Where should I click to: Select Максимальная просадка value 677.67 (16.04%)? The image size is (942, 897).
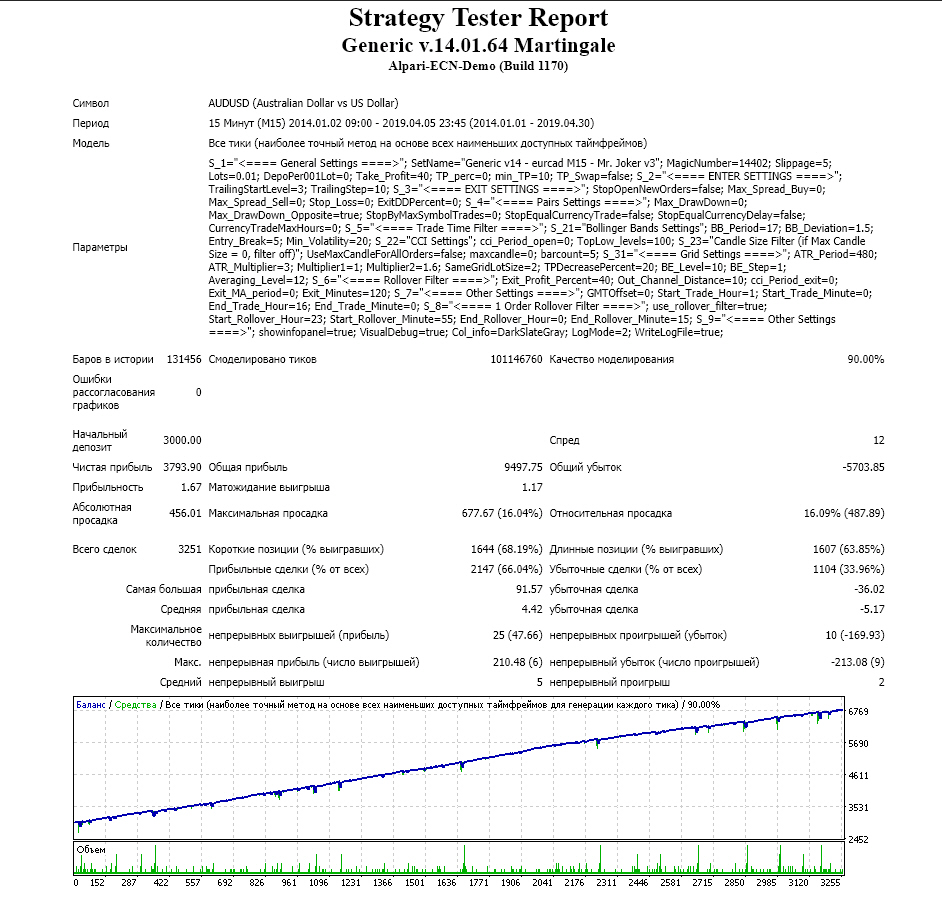click(x=502, y=514)
